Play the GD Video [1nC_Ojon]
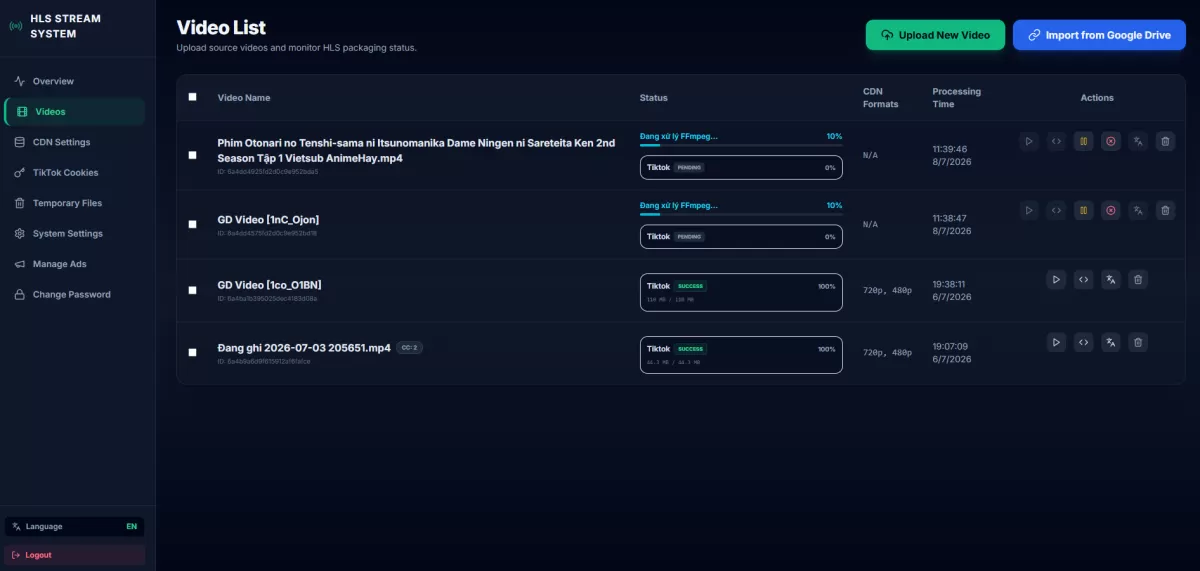 click(x=1029, y=211)
